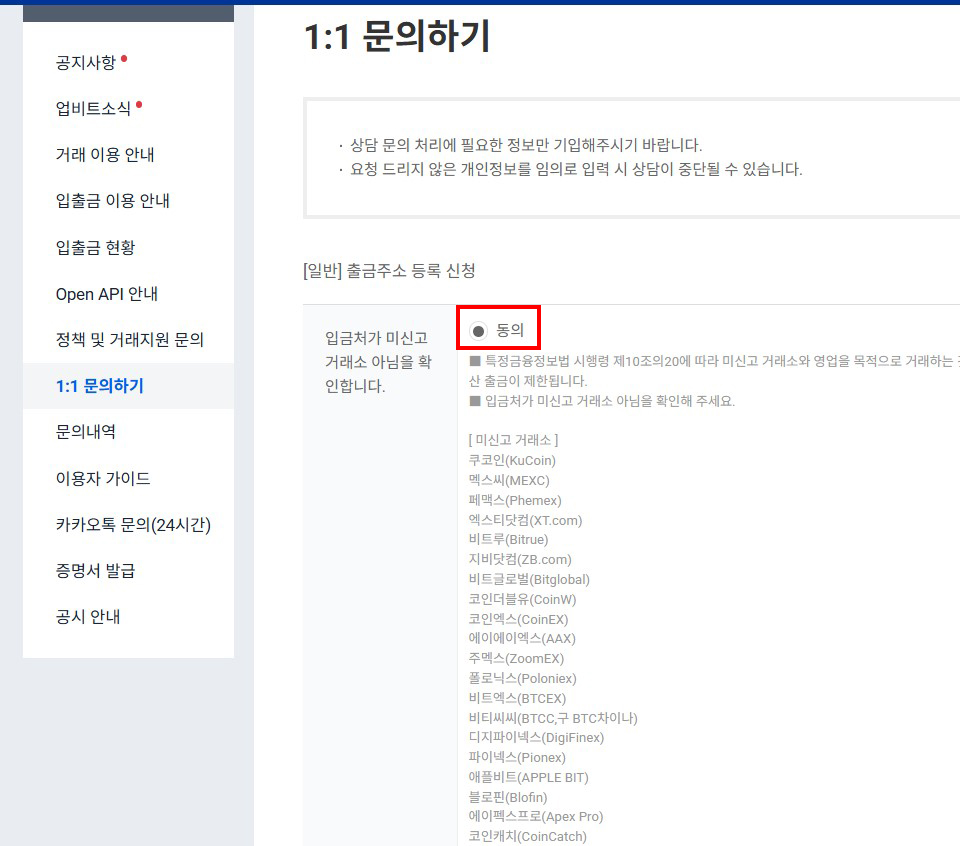Select the 1:1 문의하기 sidebar item

100,386
